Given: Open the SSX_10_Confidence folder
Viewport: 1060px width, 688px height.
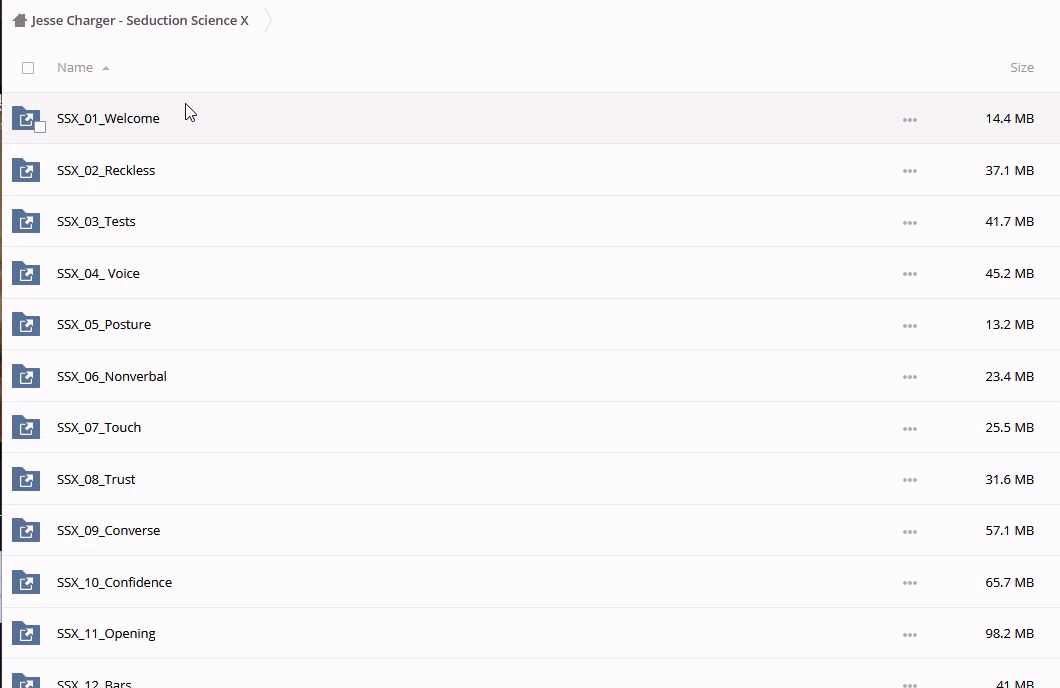Looking at the screenshot, I should point(114,583).
